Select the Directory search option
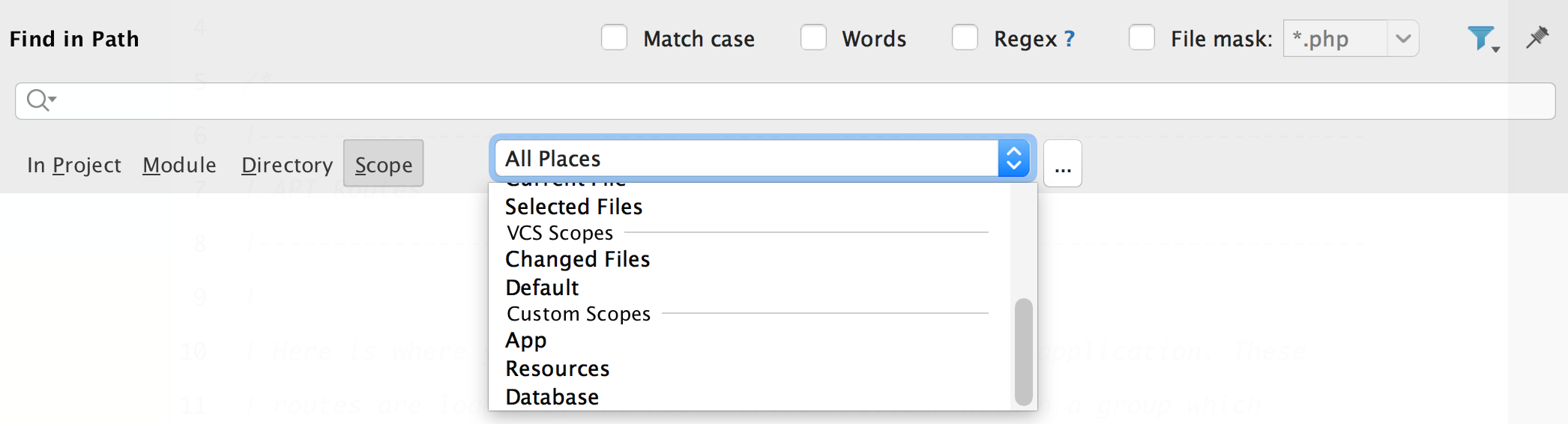1568x424 pixels. (x=287, y=165)
